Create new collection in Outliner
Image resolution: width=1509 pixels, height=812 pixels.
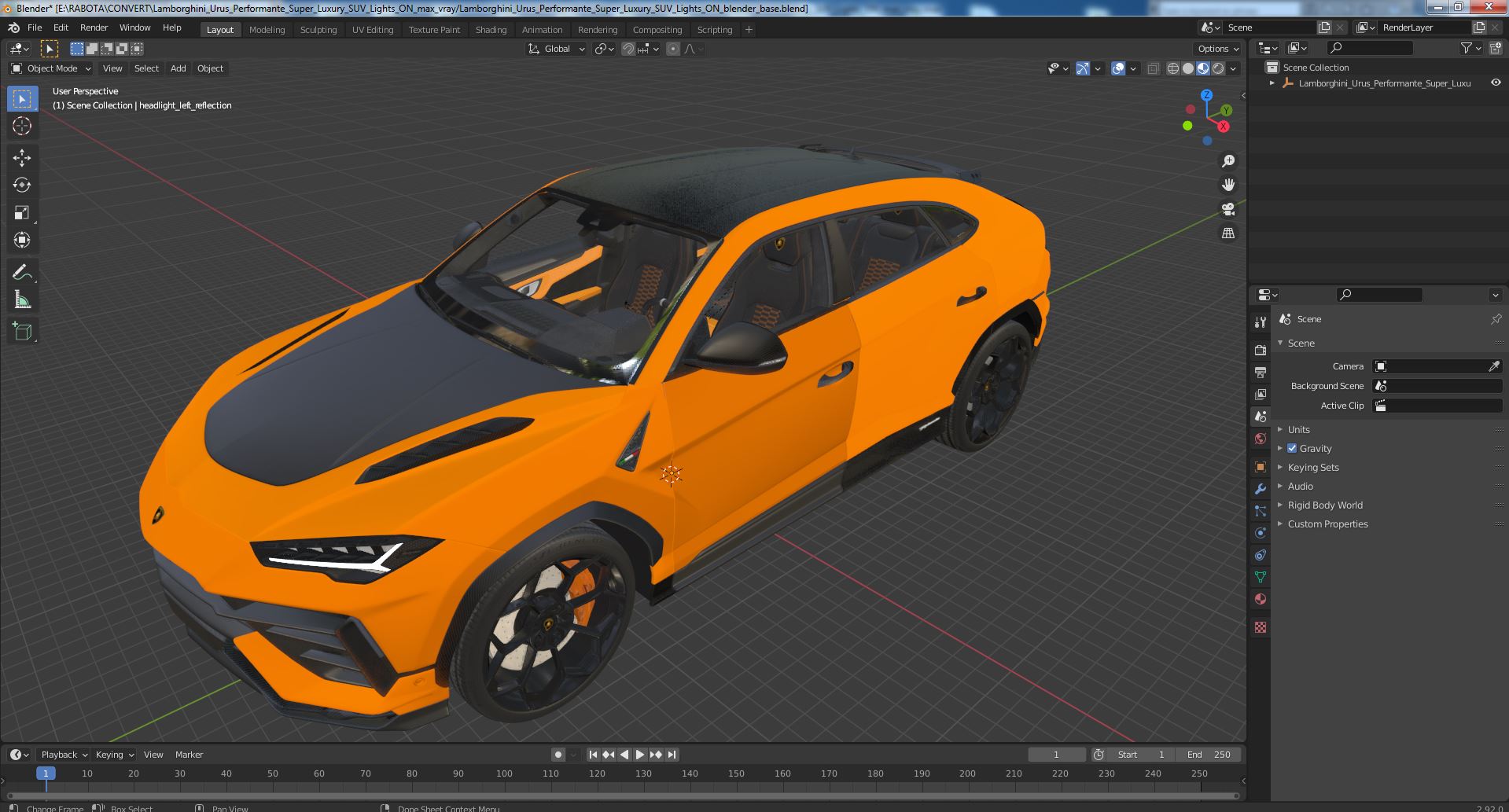point(1495,48)
